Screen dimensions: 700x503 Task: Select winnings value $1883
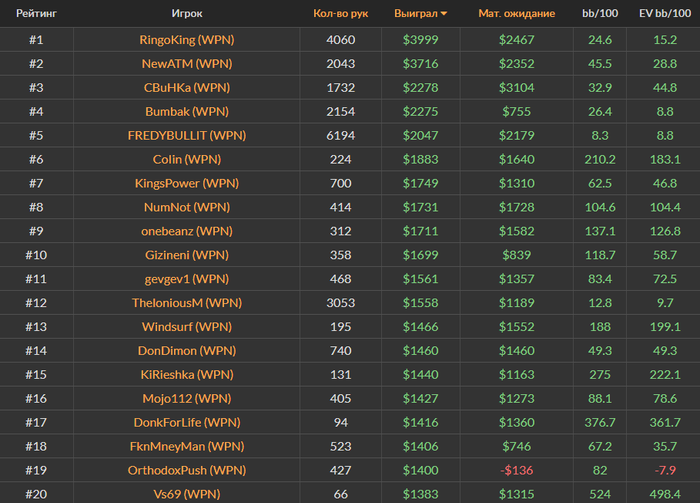(x=421, y=159)
